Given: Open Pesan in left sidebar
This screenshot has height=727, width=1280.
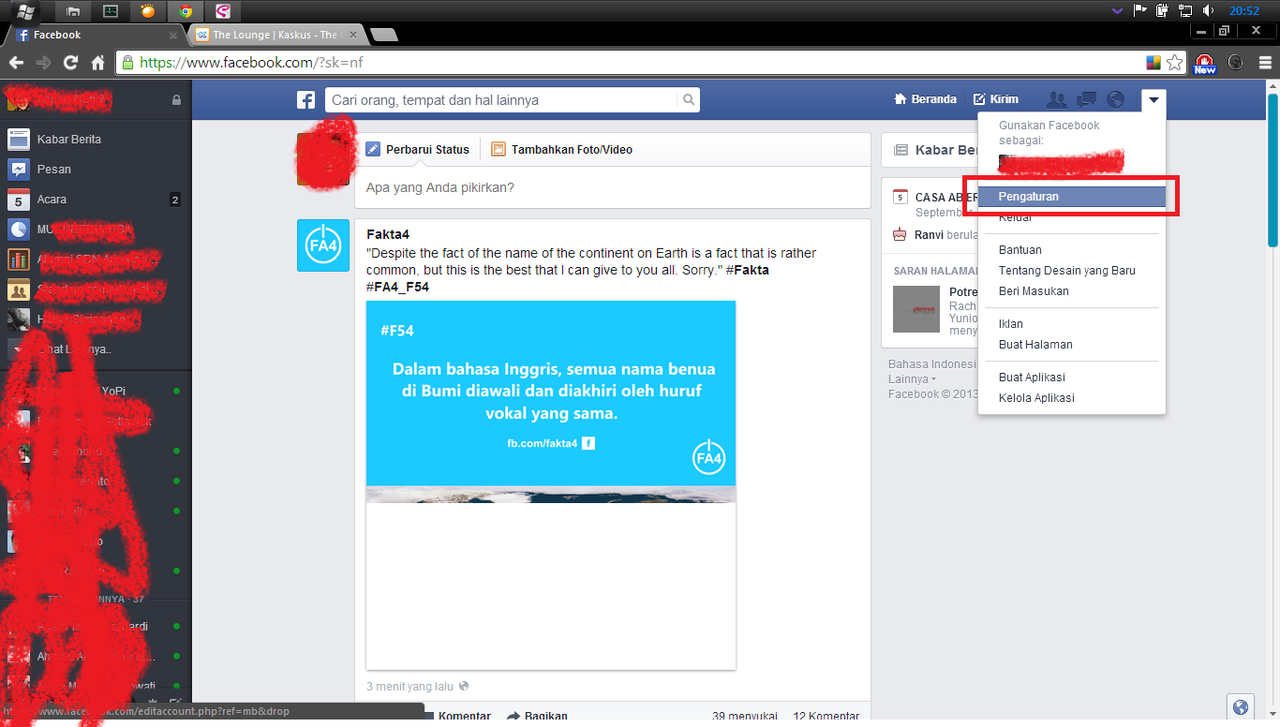Looking at the screenshot, I should 95,169.
